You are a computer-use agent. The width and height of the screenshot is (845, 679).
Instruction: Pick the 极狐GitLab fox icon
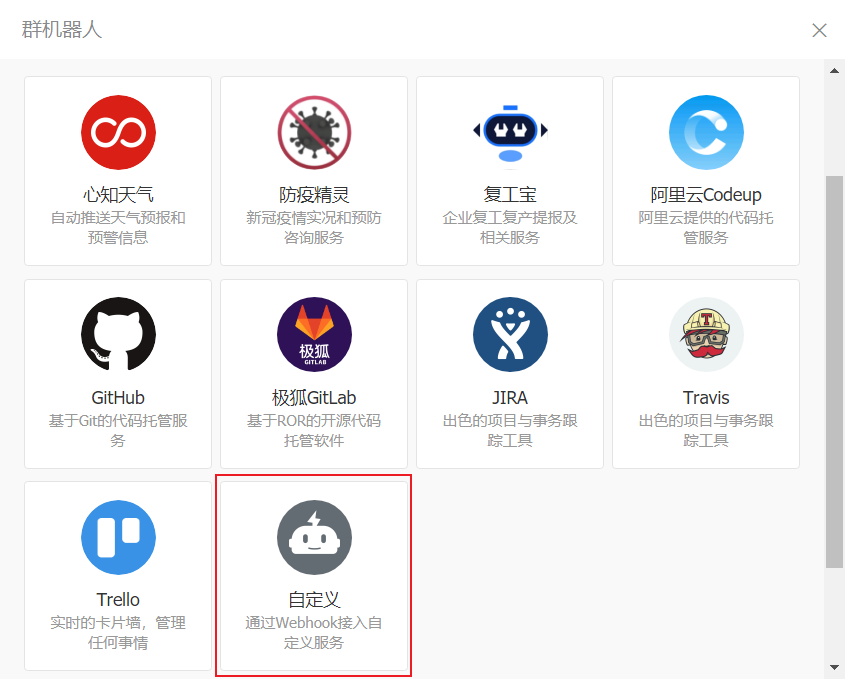click(x=314, y=335)
